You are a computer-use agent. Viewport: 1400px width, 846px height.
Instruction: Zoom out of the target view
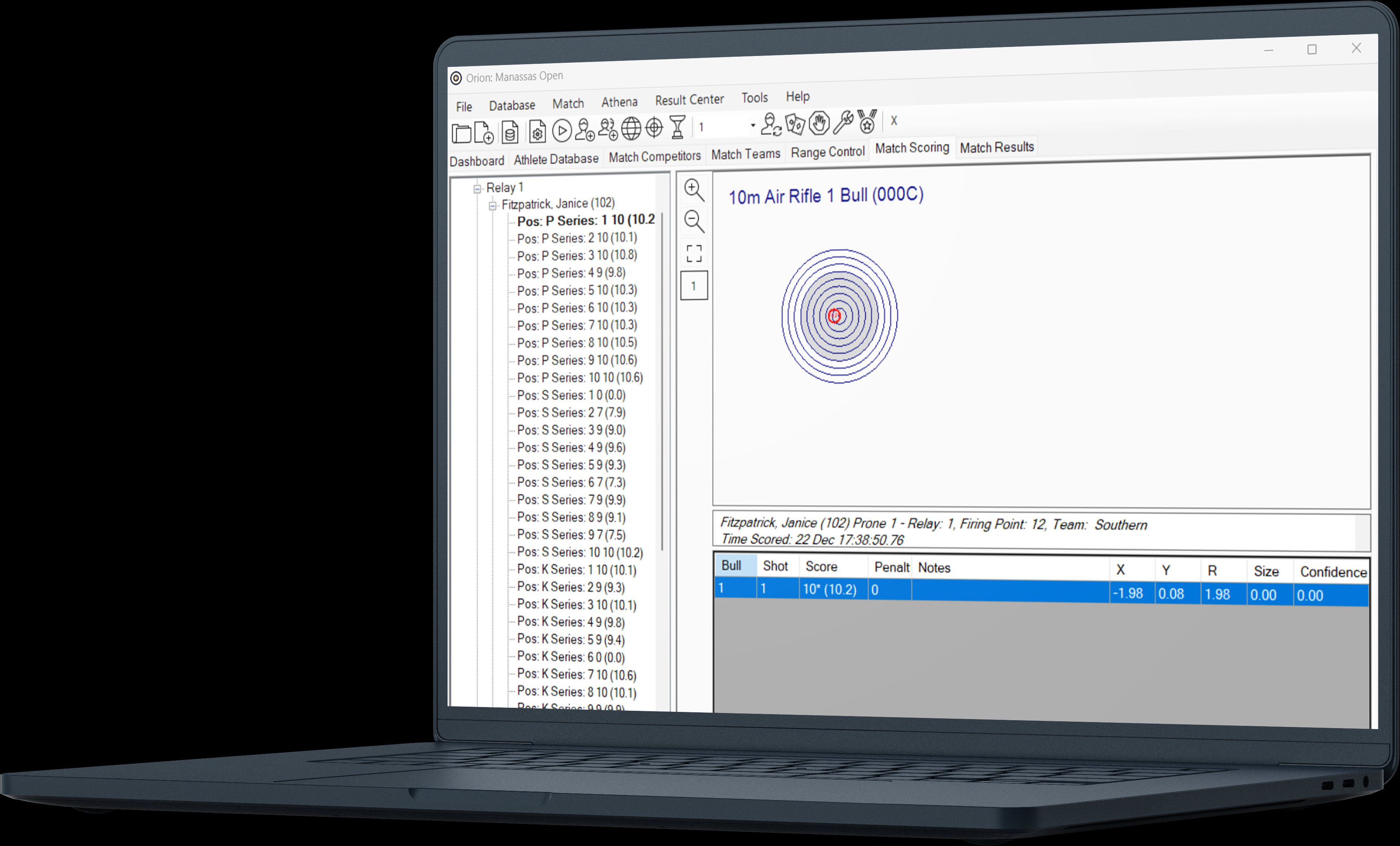coord(694,221)
